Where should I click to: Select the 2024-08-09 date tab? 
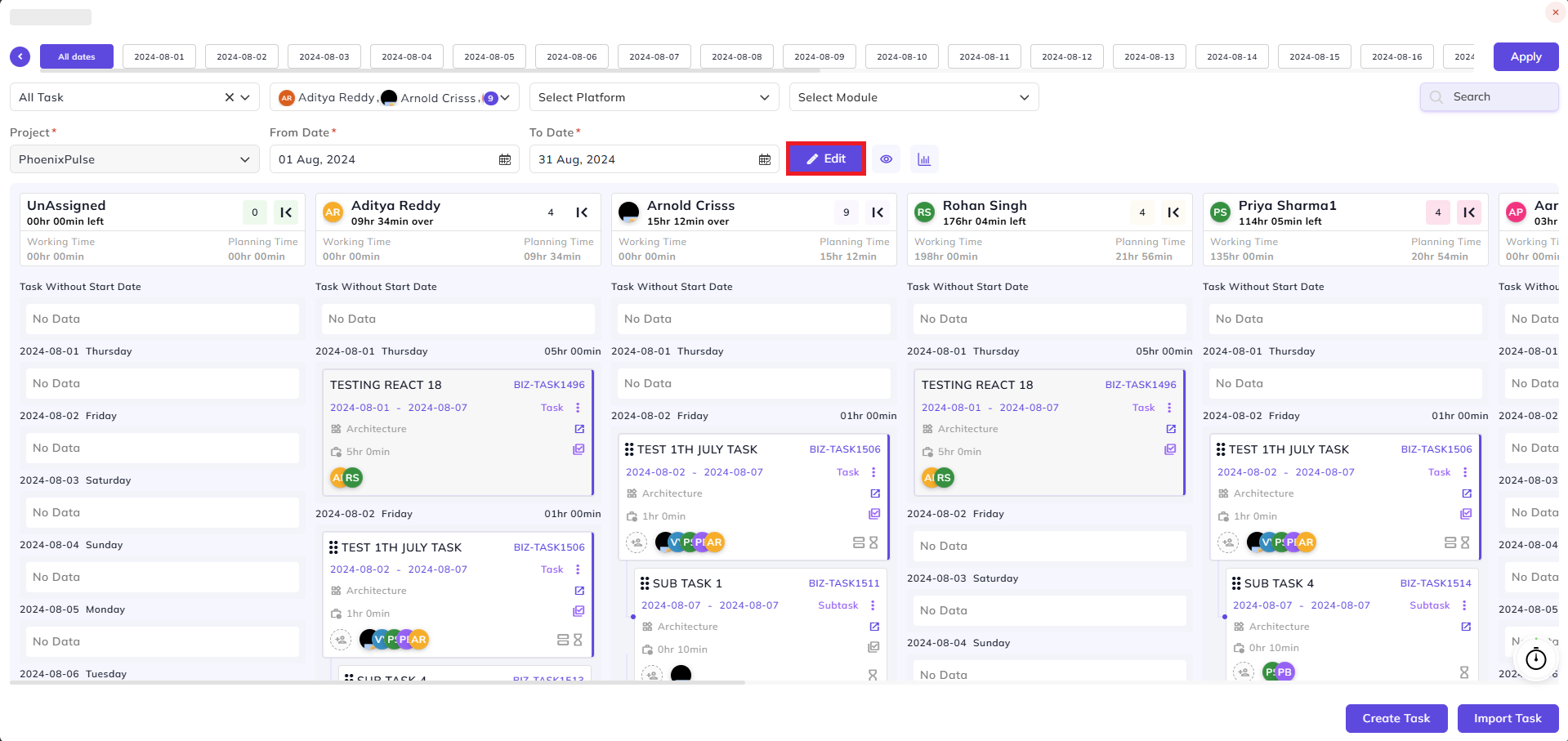pos(820,56)
